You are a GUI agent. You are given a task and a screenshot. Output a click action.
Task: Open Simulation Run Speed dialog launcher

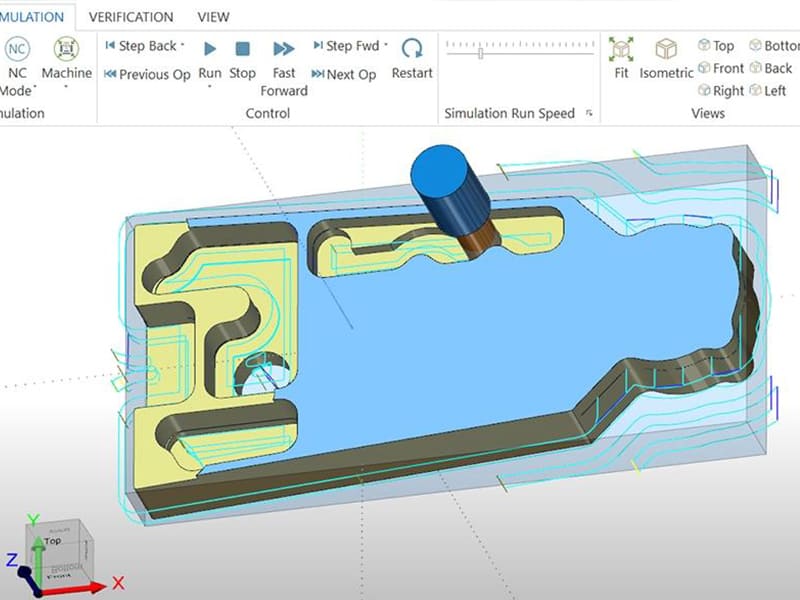click(x=589, y=113)
